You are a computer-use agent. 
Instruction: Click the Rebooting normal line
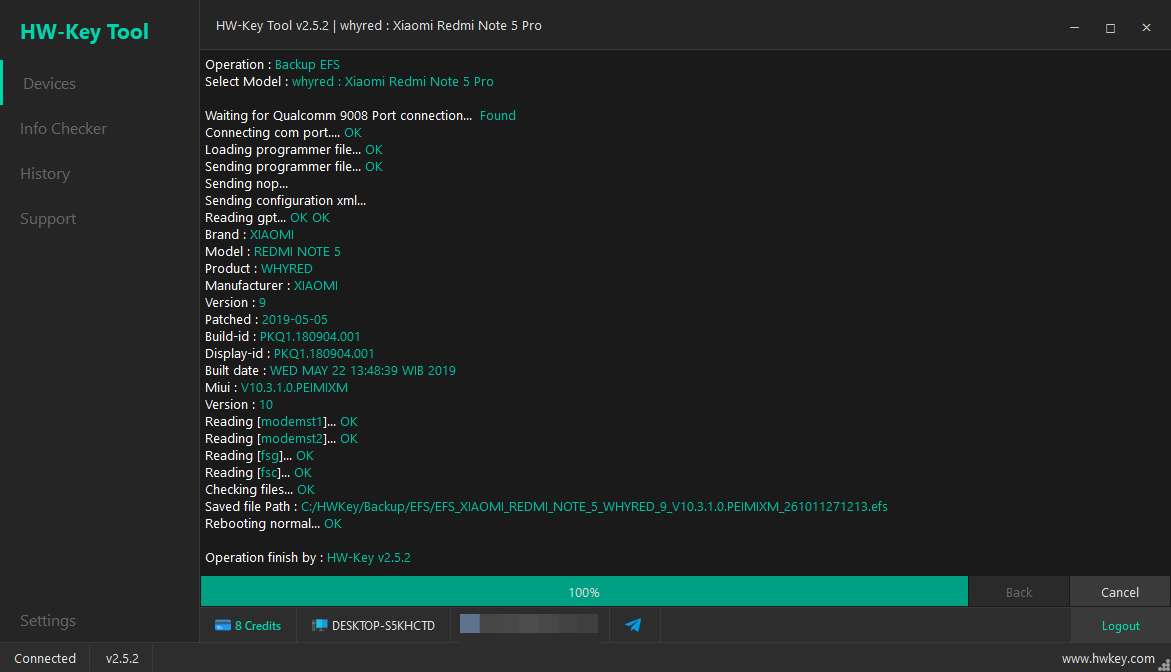click(x=273, y=524)
